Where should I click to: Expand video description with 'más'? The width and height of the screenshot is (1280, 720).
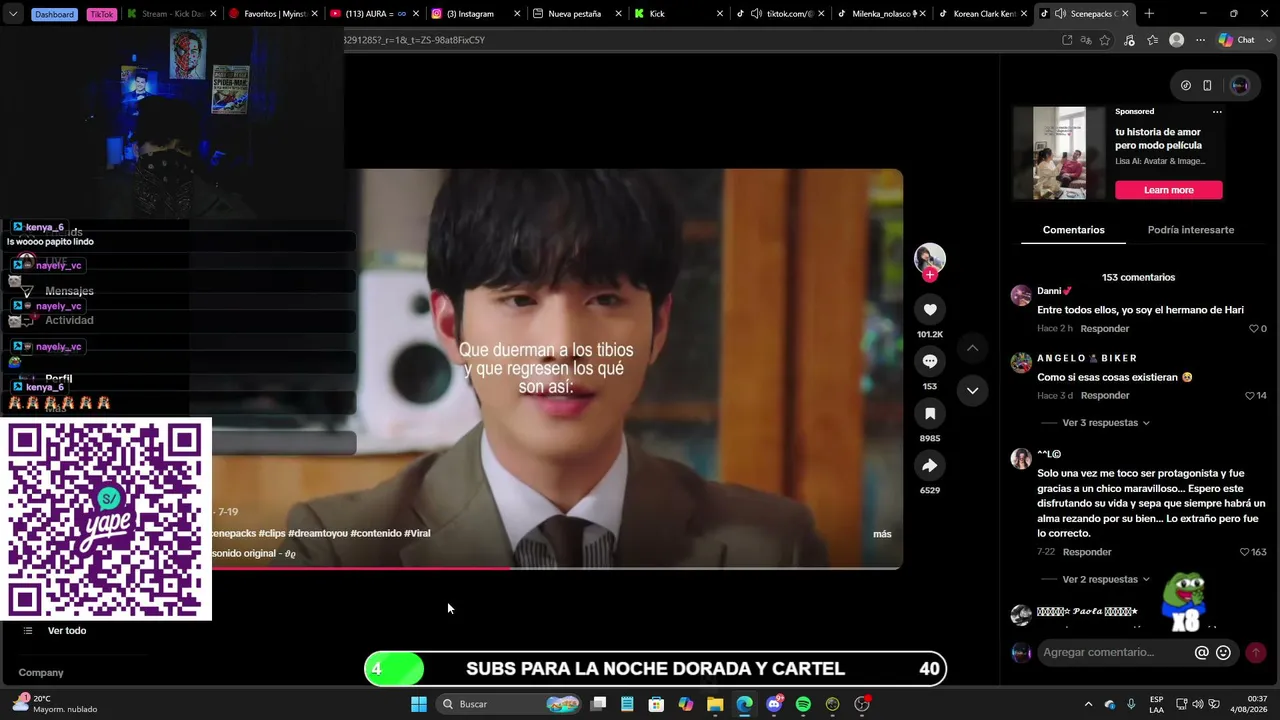point(882,534)
